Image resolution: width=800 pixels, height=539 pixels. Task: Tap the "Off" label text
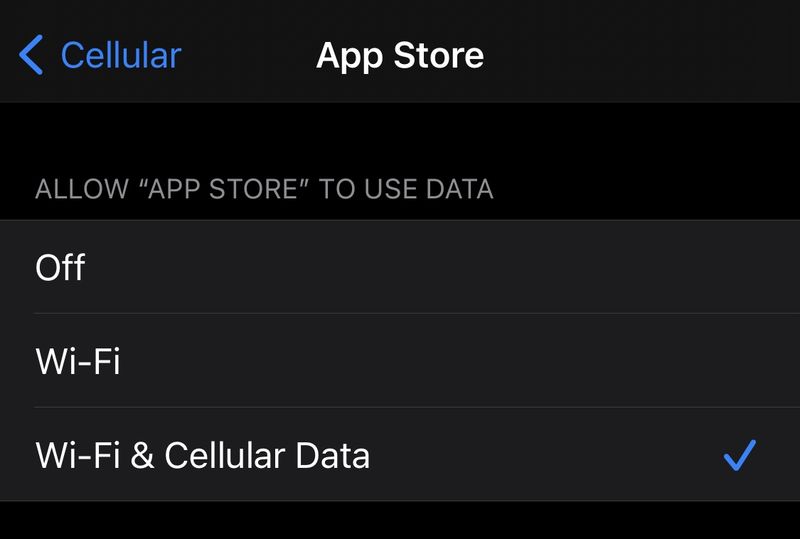[x=60, y=267]
